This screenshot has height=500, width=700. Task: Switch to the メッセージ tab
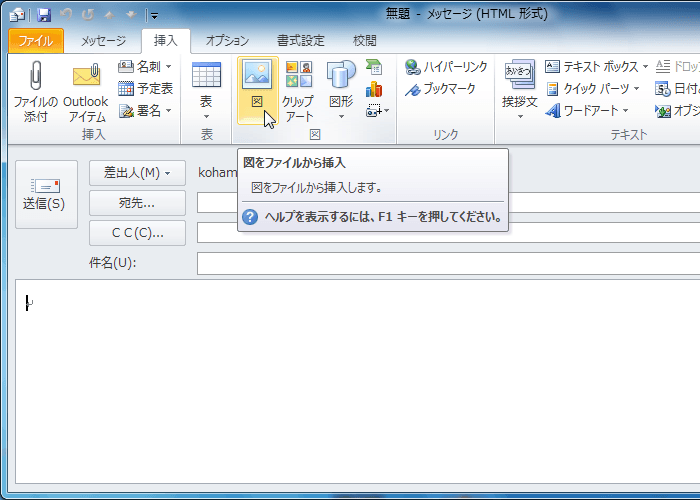point(104,41)
